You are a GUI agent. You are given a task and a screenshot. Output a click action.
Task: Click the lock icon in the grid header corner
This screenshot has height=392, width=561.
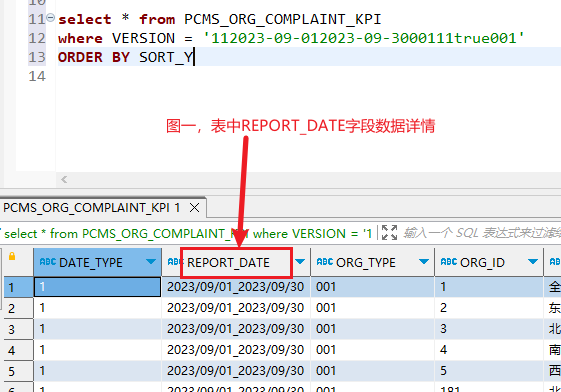point(12,256)
